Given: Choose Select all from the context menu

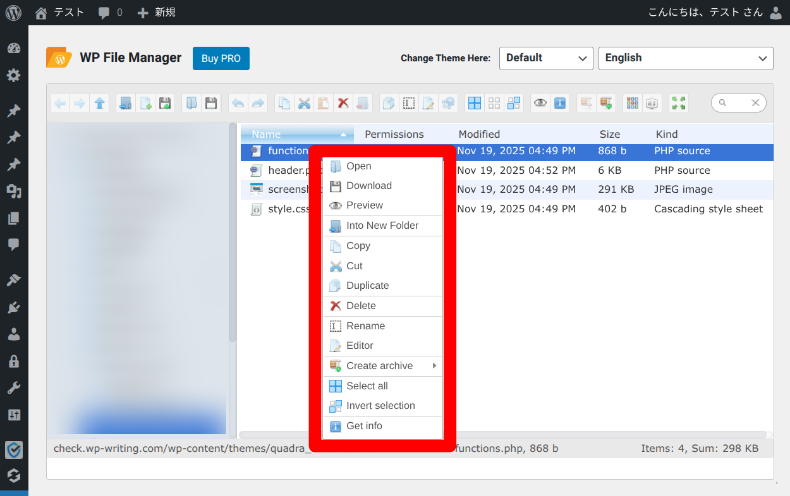Looking at the screenshot, I should point(382,386).
